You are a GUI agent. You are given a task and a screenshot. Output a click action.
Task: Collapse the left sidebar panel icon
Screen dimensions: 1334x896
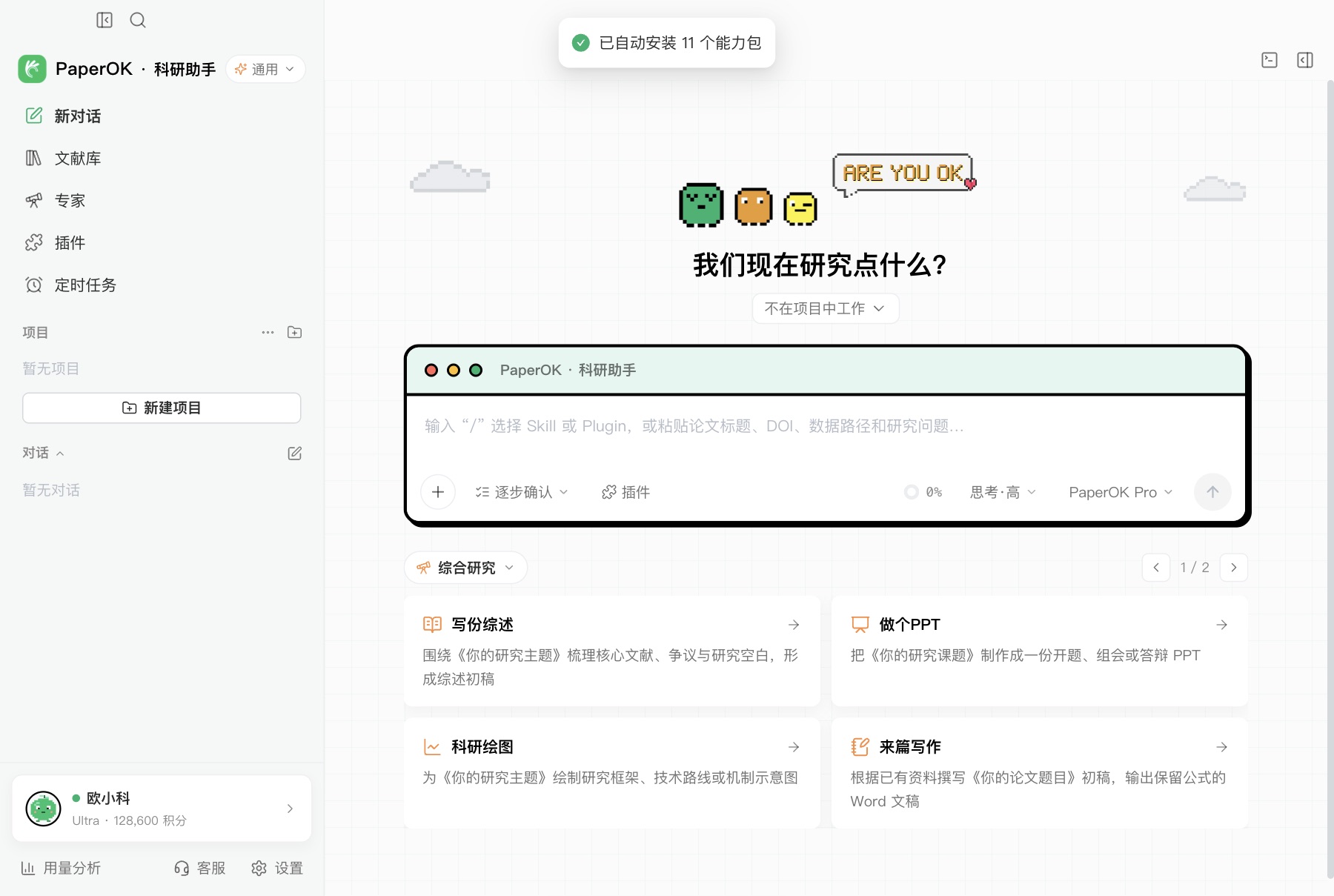pos(104,20)
